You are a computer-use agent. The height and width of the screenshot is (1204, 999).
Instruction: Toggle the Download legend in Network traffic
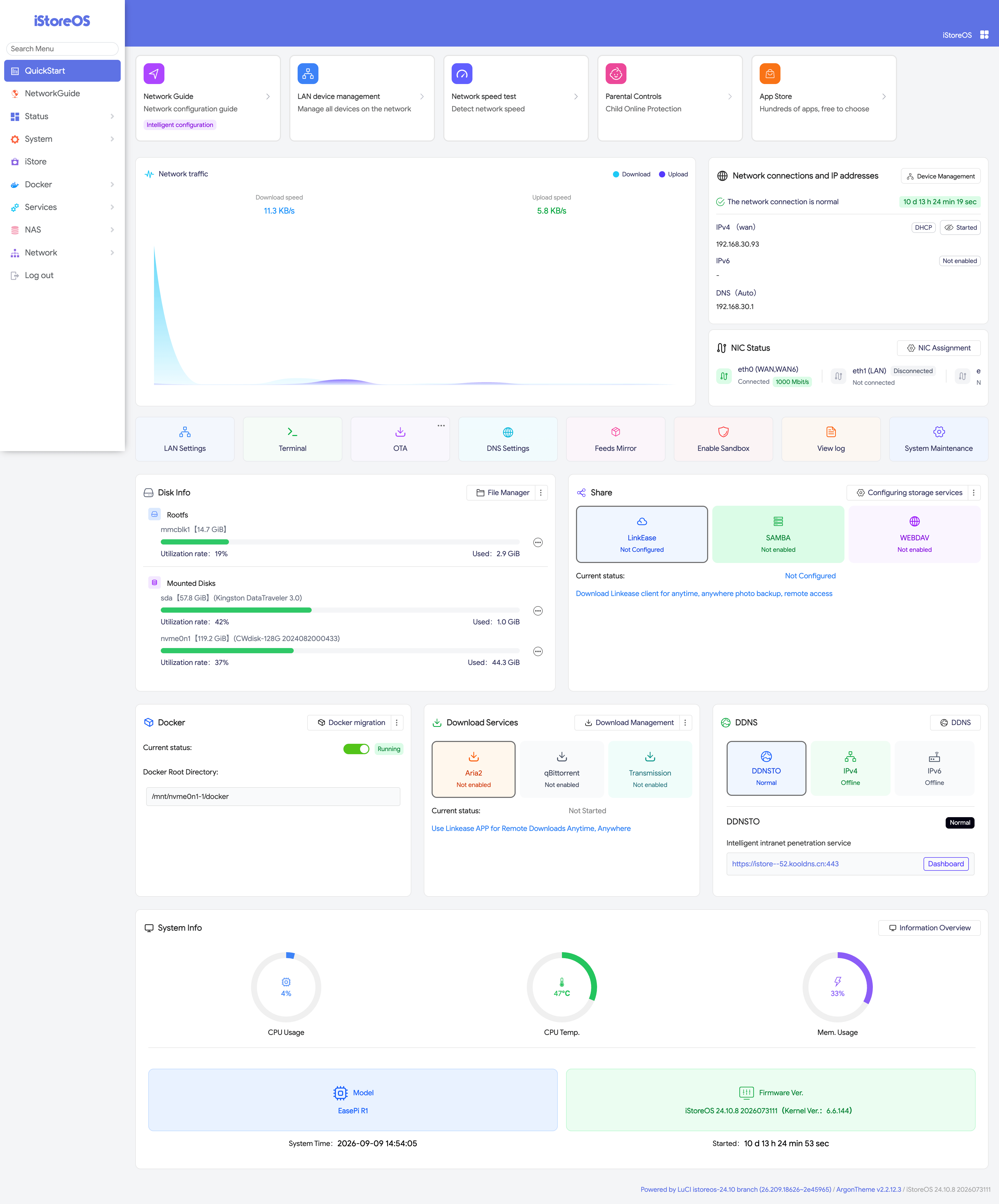click(631, 174)
